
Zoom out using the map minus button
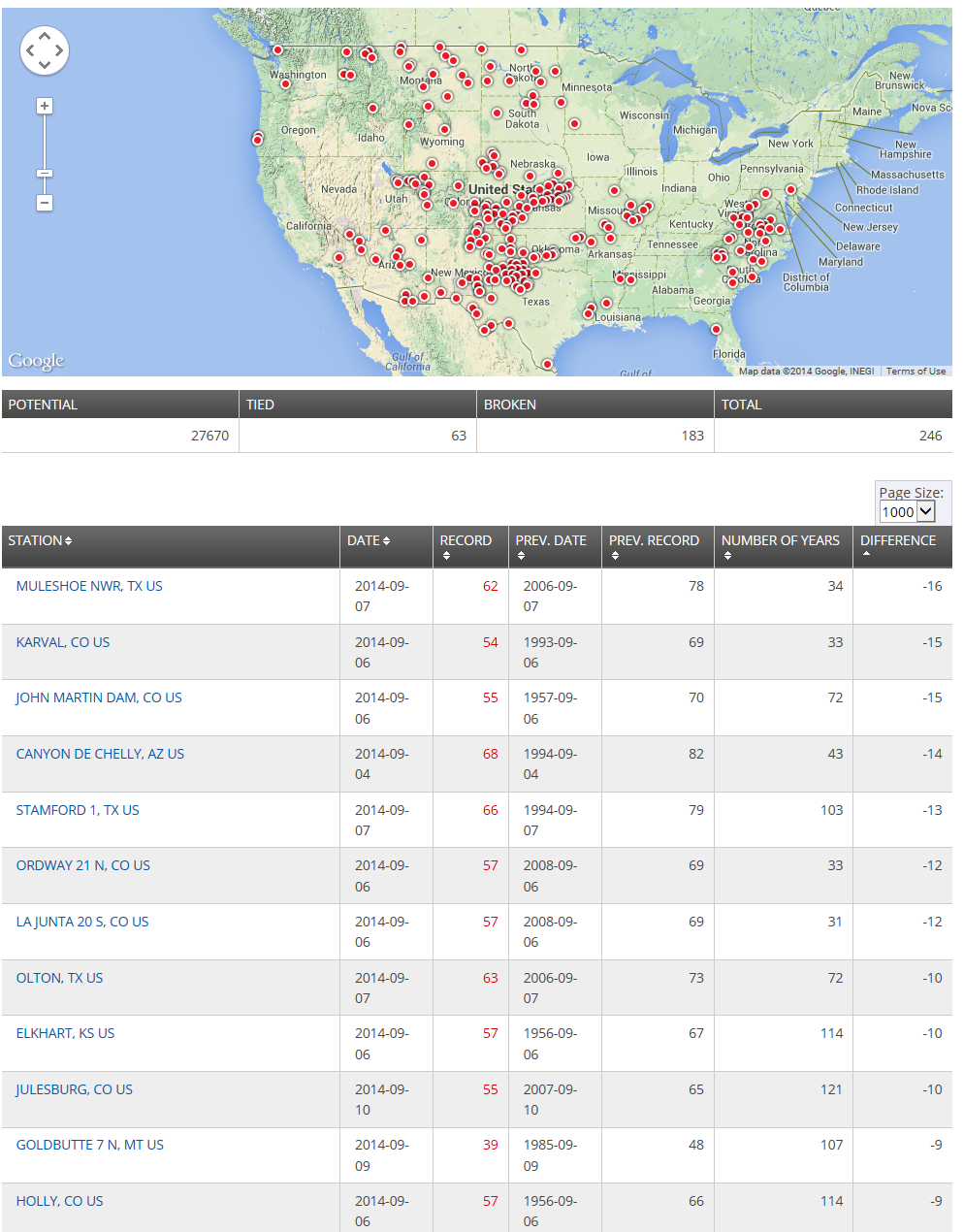tap(45, 203)
